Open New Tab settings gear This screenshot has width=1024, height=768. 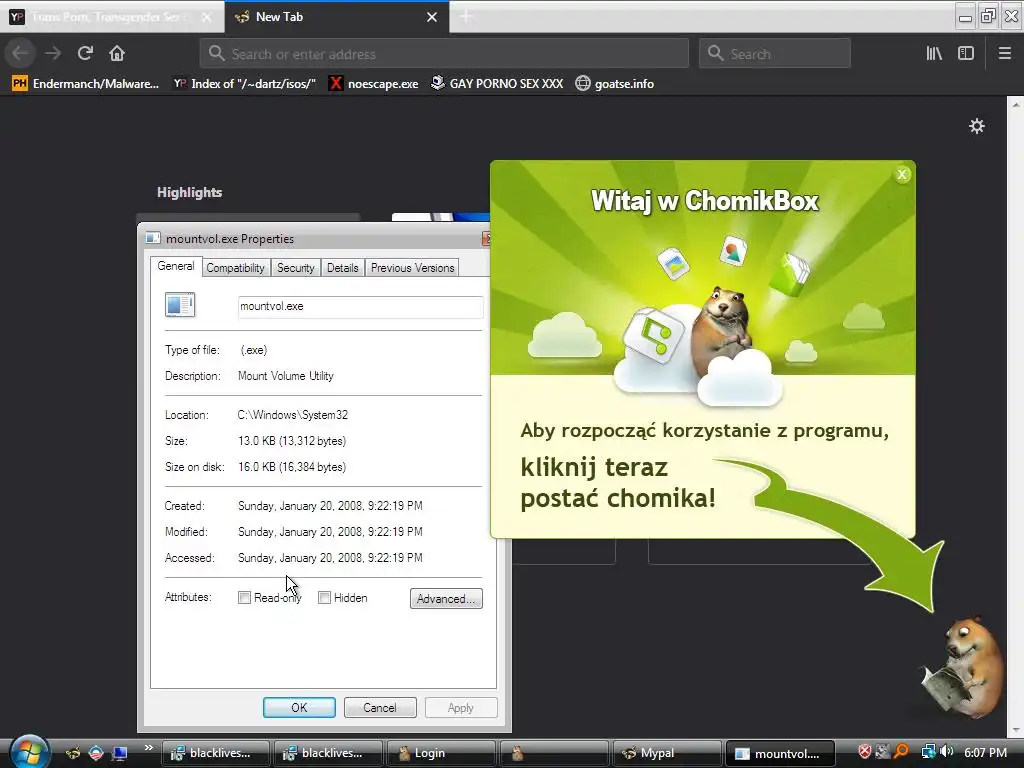click(x=976, y=126)
